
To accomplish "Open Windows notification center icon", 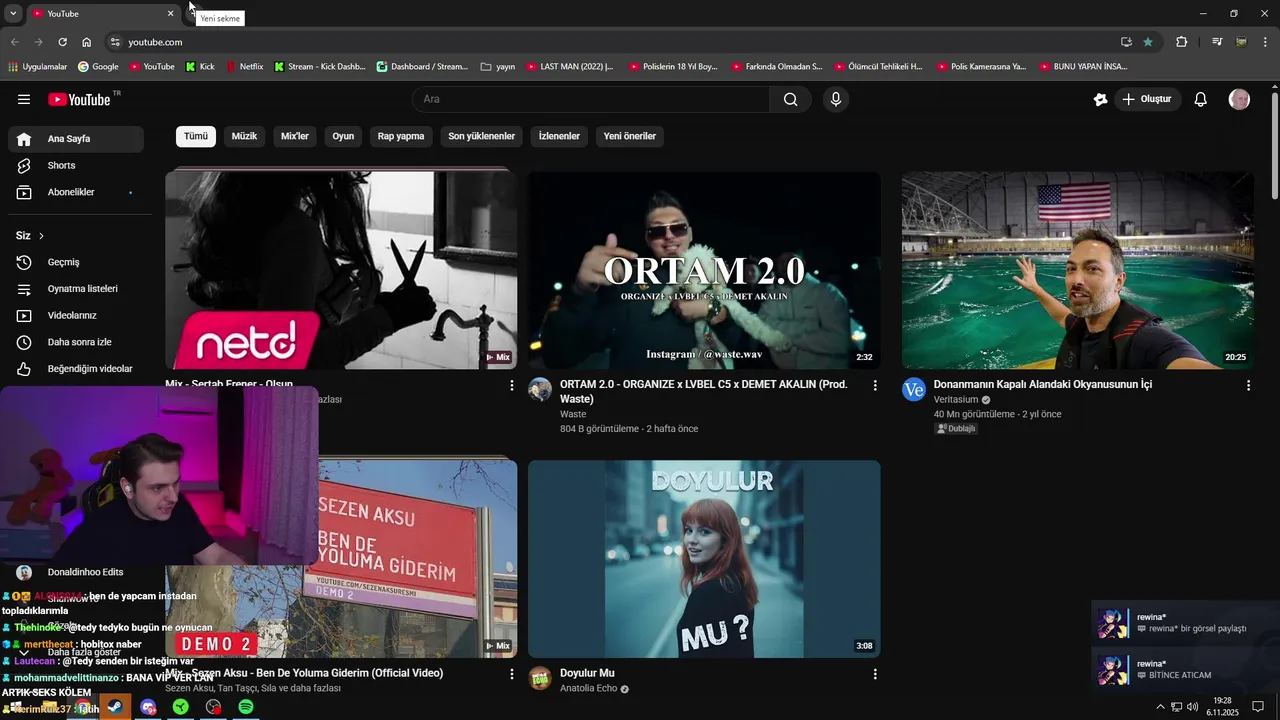I will point(1258,707).
